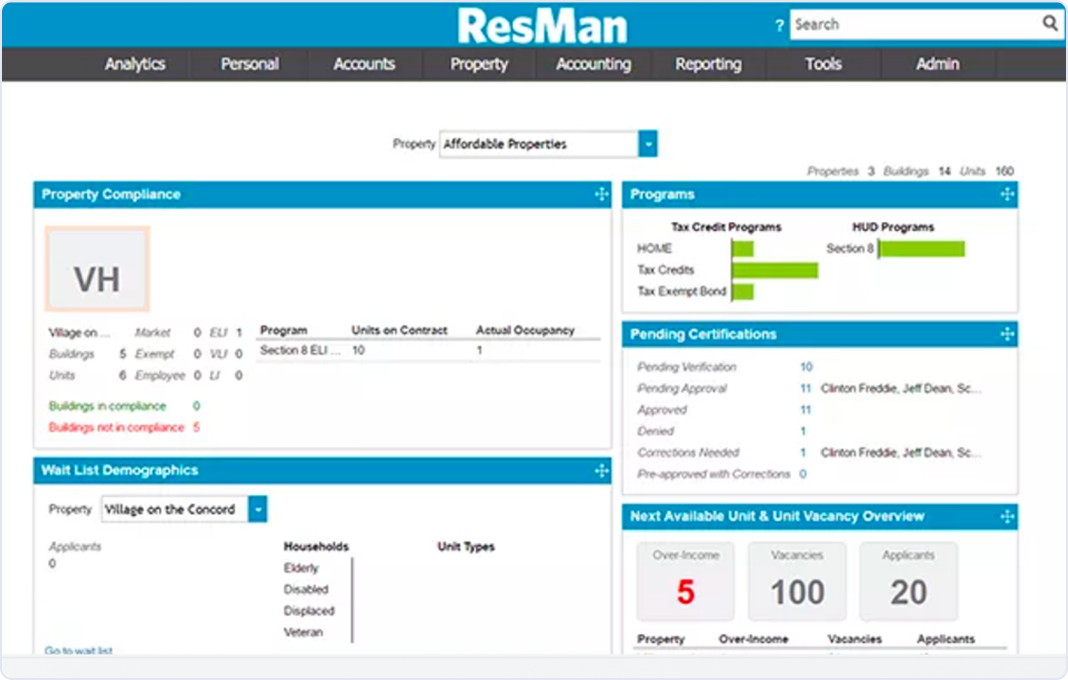Click the Over-Income 5 tile
Screen dimensions: 1068x680
click(x=685, y=581)
